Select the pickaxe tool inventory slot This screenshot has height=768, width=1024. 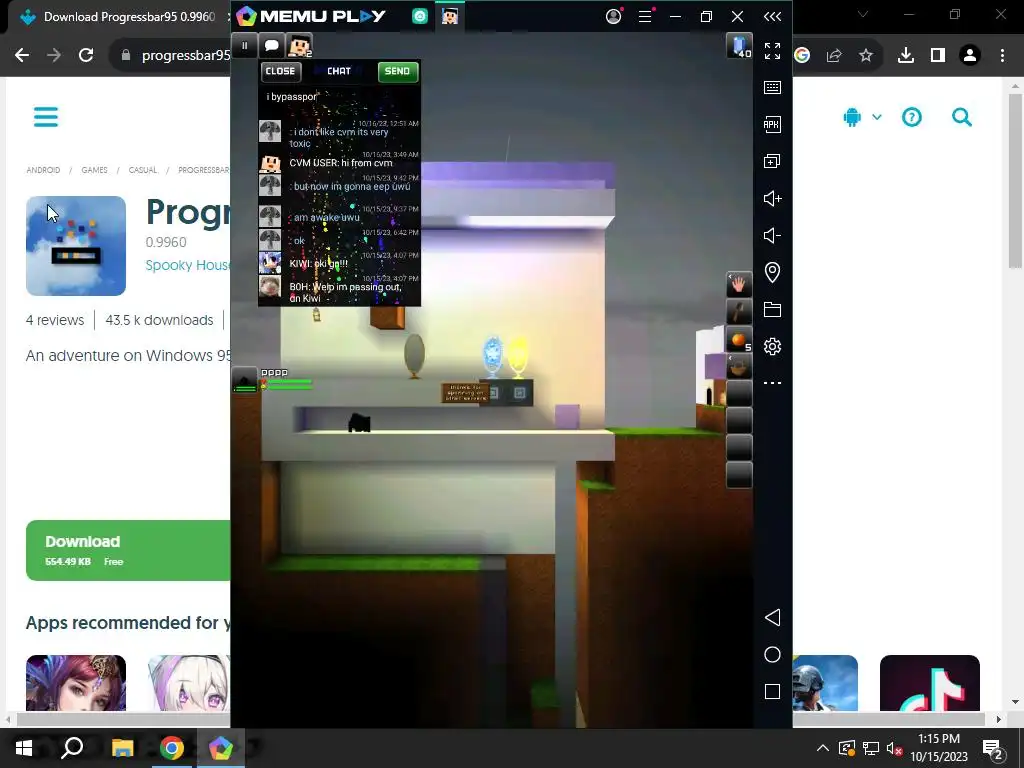pyautogui.click(x=739, y=312)
